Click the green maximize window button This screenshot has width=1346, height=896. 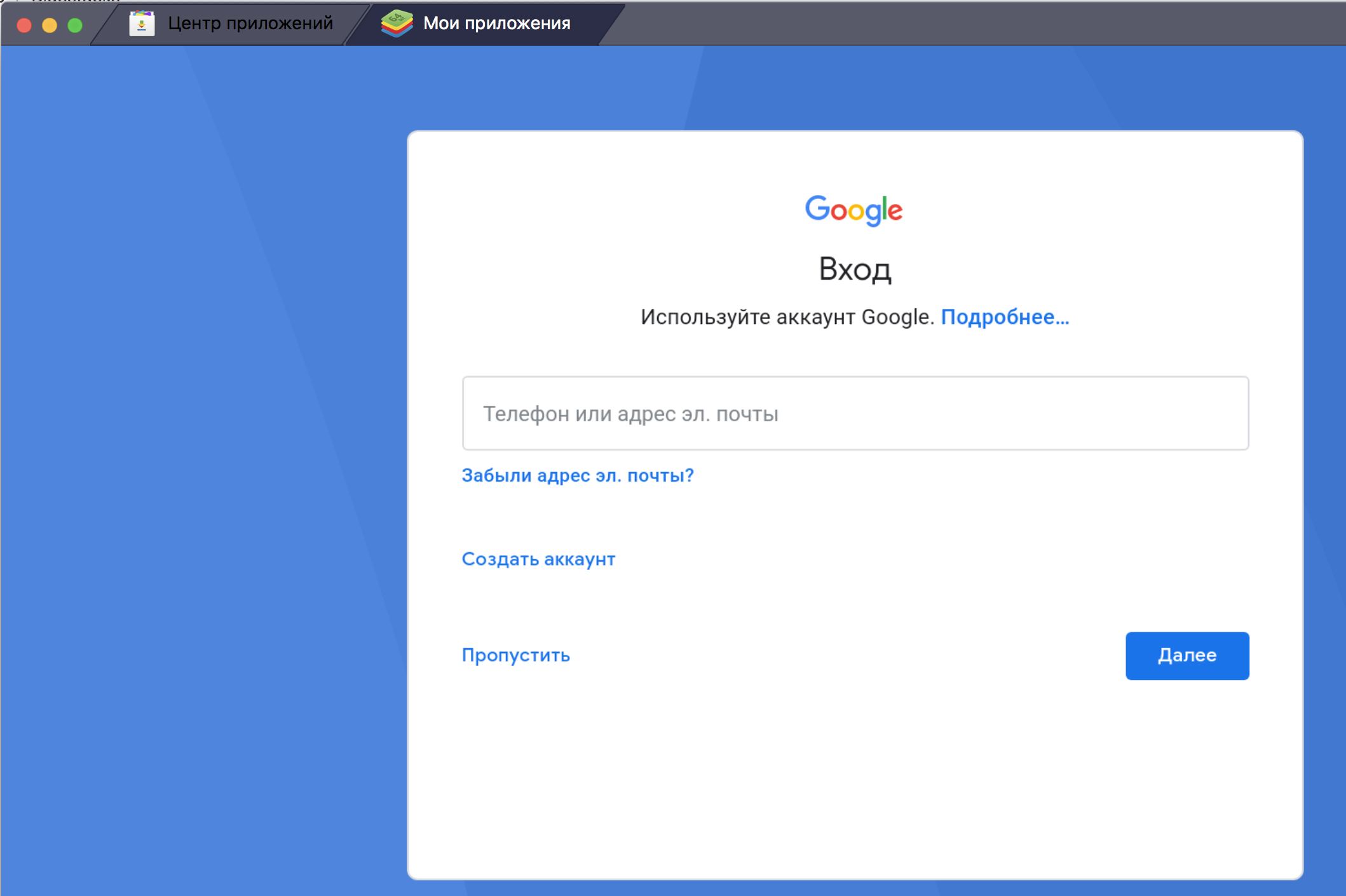coord(75,25)
